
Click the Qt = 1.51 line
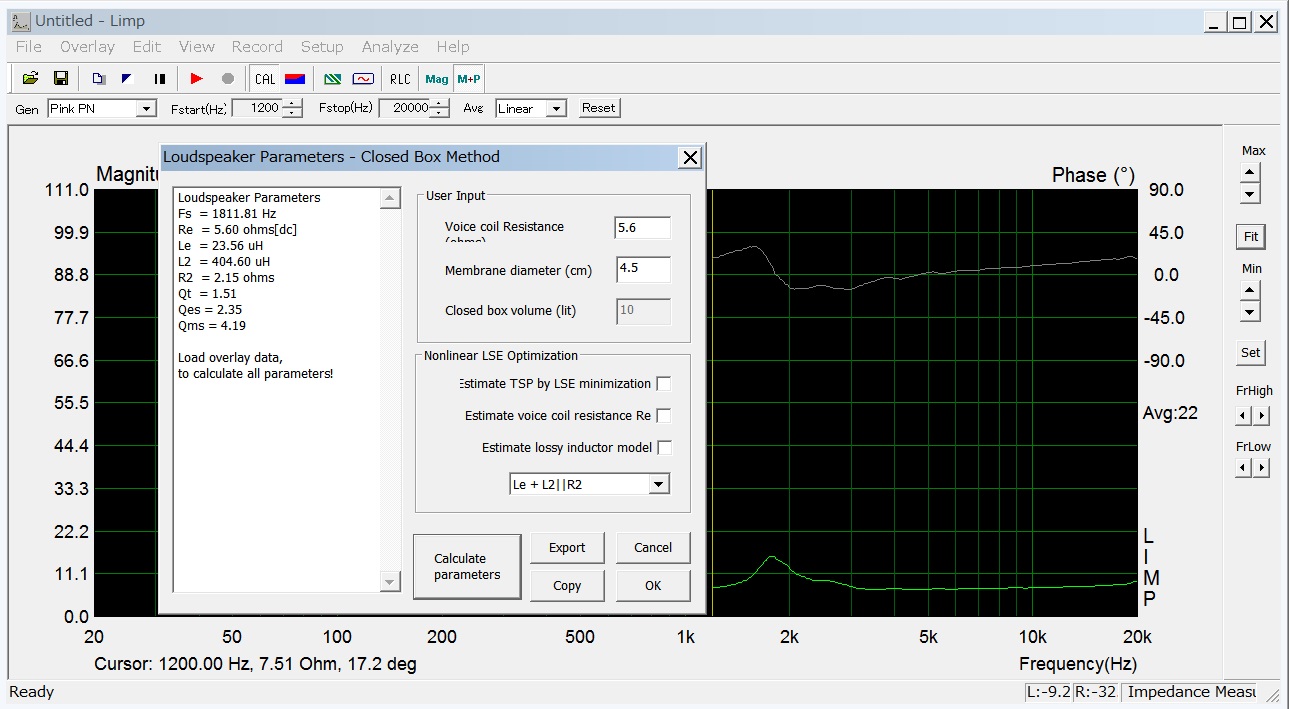tap(207, 293)
